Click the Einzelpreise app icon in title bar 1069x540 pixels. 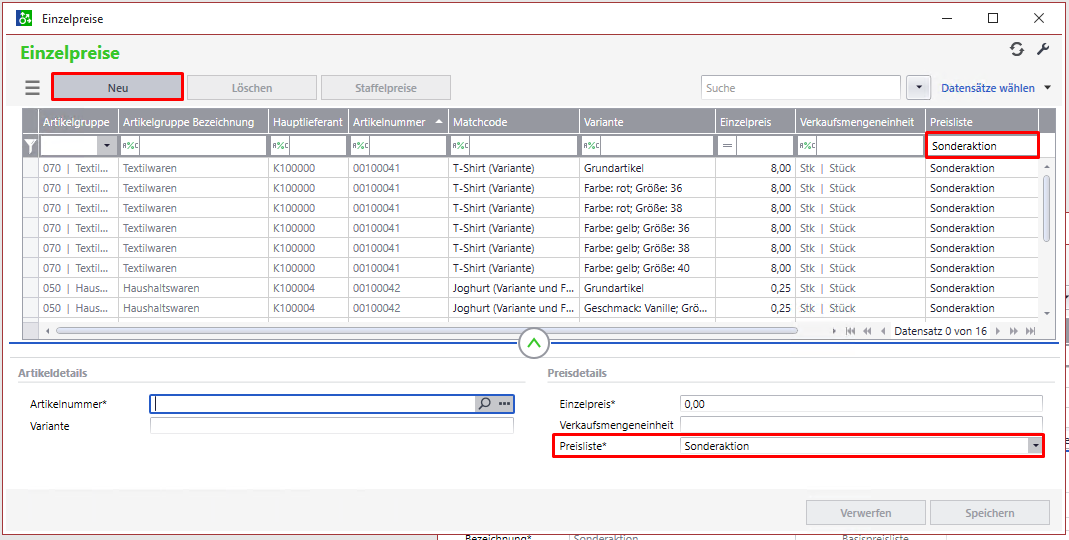coord(24,18)
